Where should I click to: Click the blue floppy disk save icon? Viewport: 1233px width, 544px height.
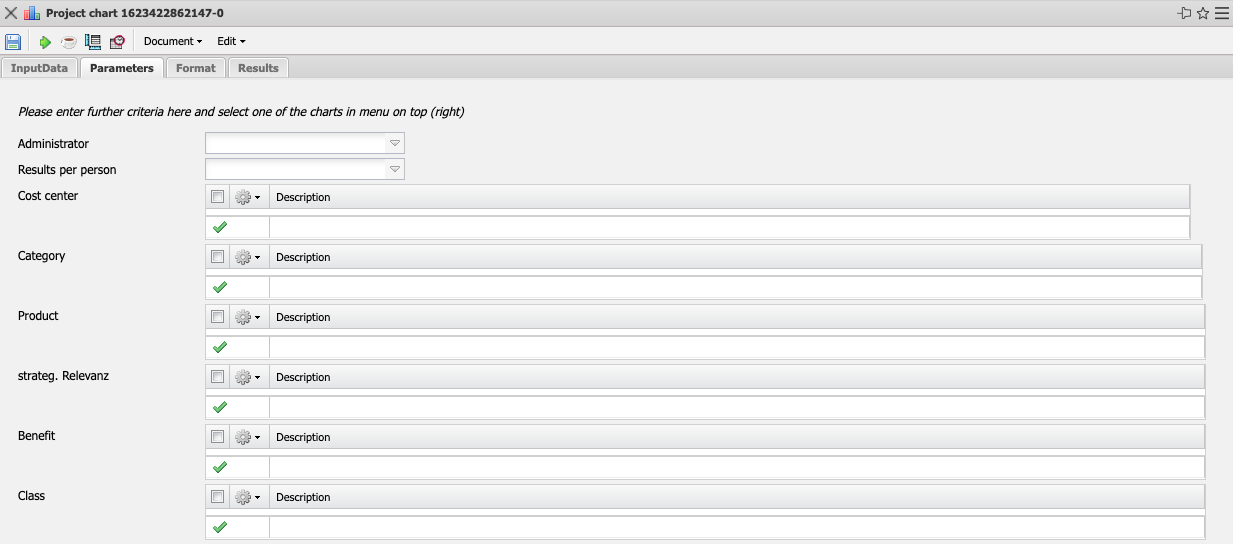tap(13, 41)
